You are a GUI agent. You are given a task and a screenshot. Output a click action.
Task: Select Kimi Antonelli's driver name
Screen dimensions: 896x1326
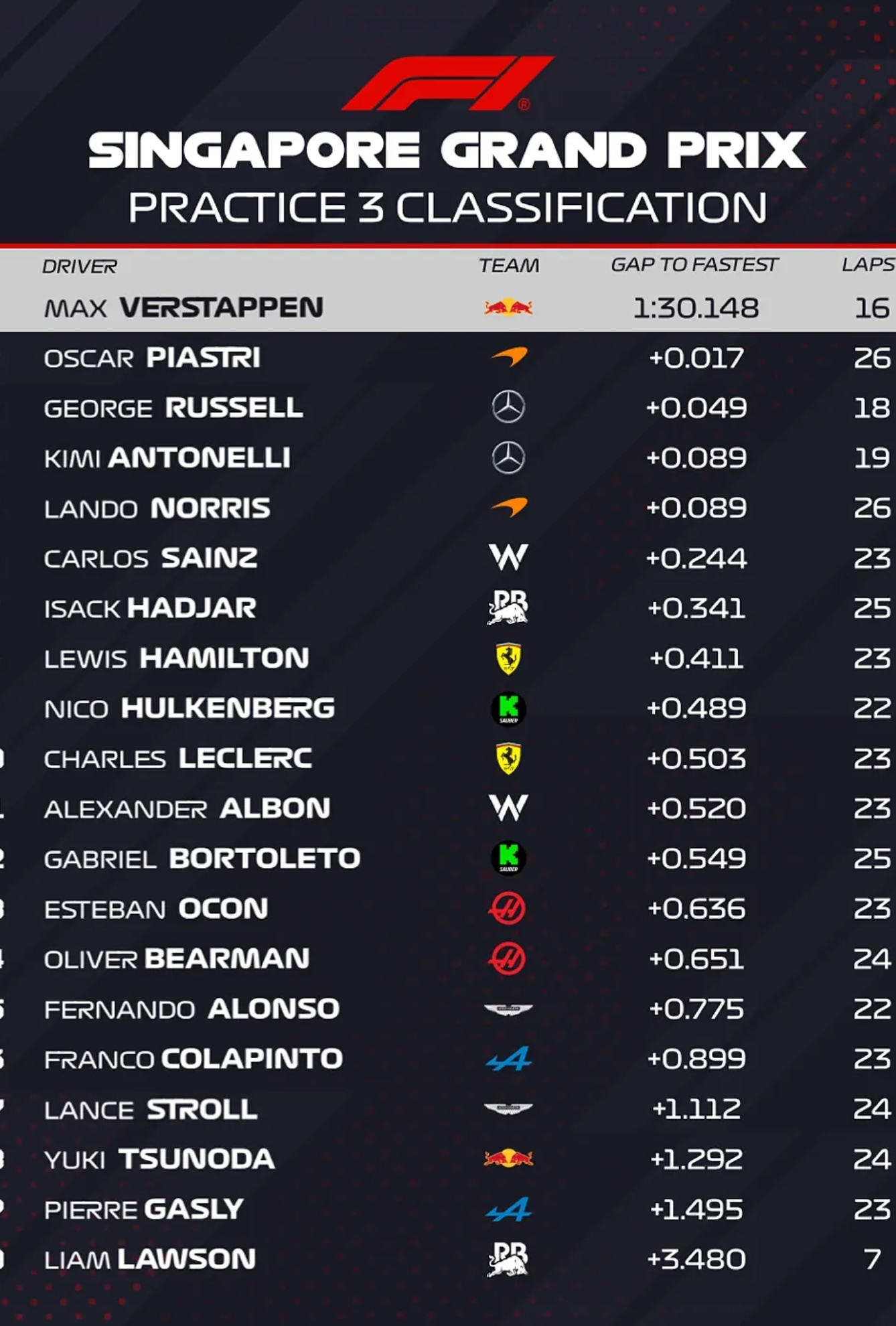167,458
